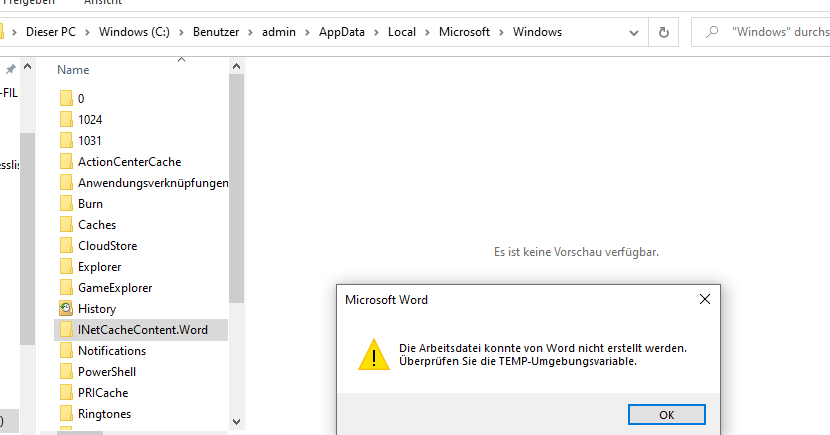Screen dimensions: 830x435
Task: Click the History clock folder icon
Action: coord(66,309)
